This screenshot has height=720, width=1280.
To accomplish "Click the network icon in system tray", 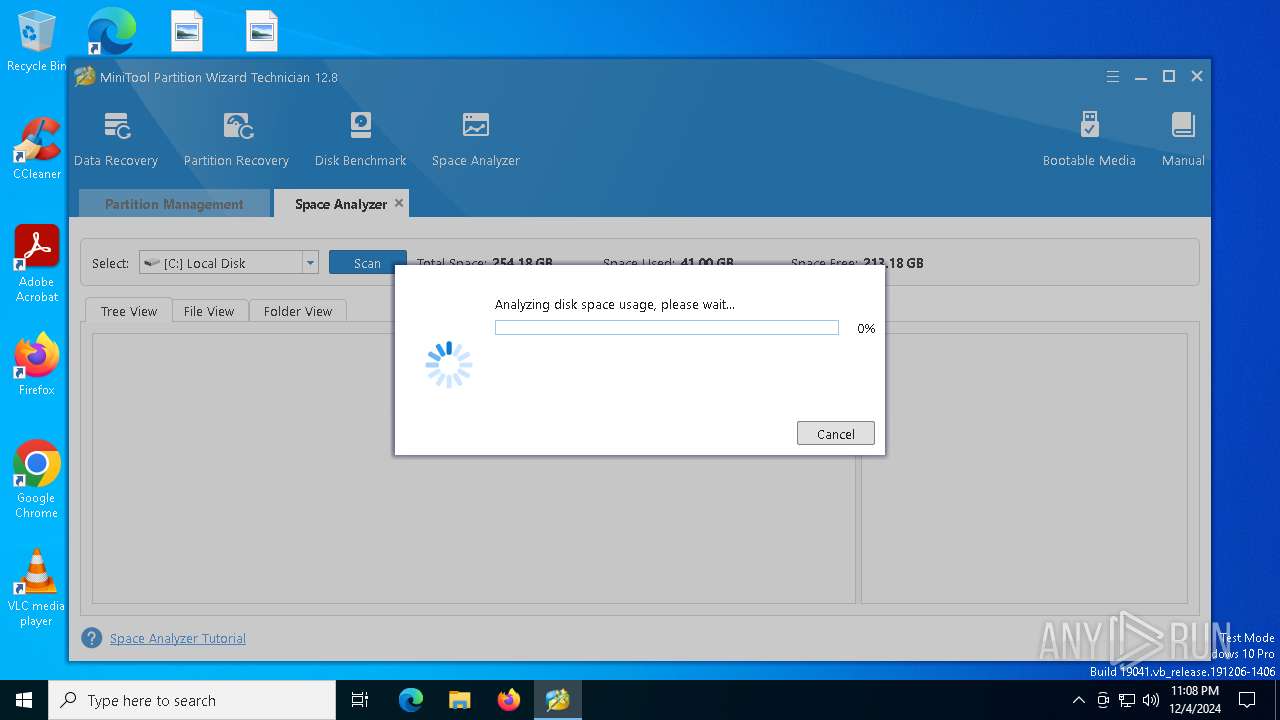I will (x=1127, y=700).
